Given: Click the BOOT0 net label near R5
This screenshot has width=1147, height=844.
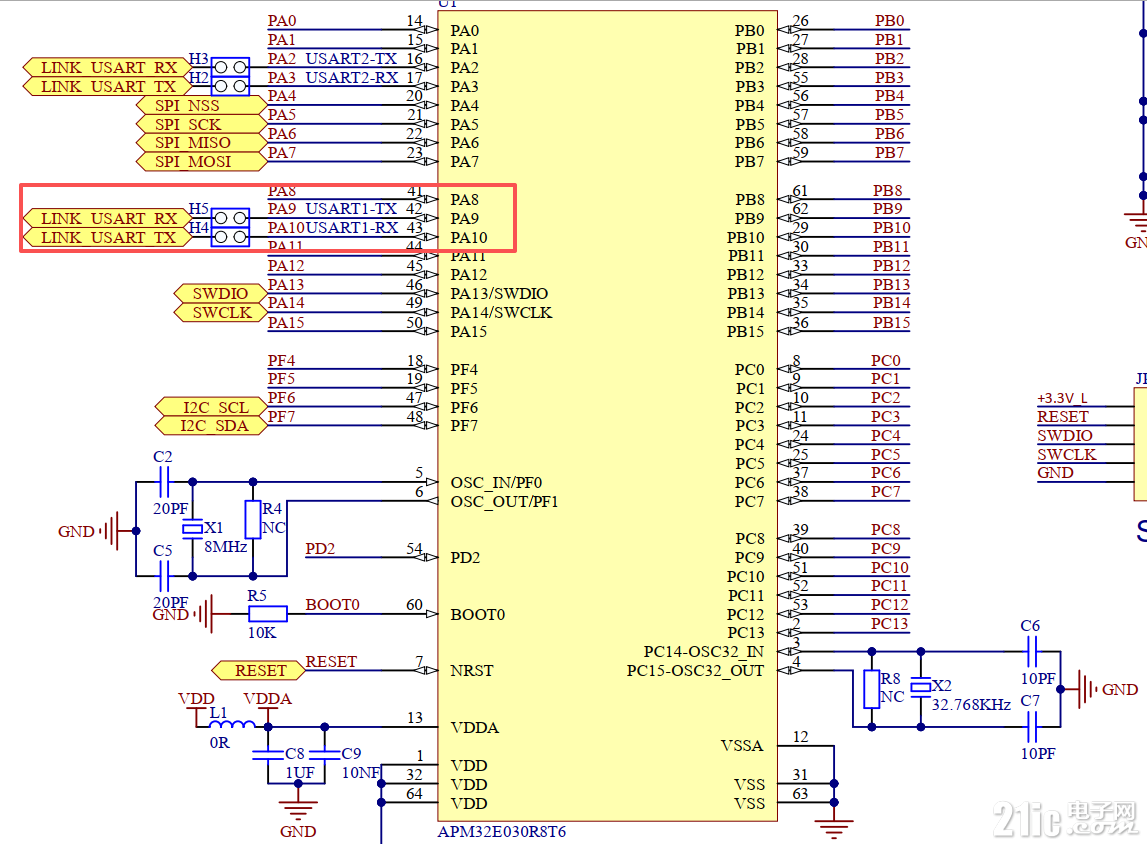Looking at the screenshot, I should point(333,605).
